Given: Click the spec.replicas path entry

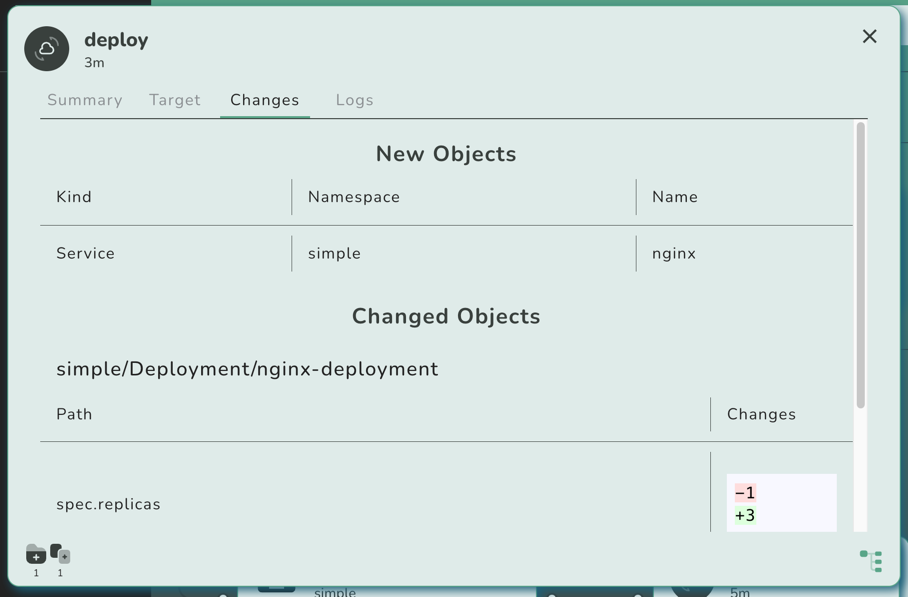Looking at the screenshot, I should point(108,504).
